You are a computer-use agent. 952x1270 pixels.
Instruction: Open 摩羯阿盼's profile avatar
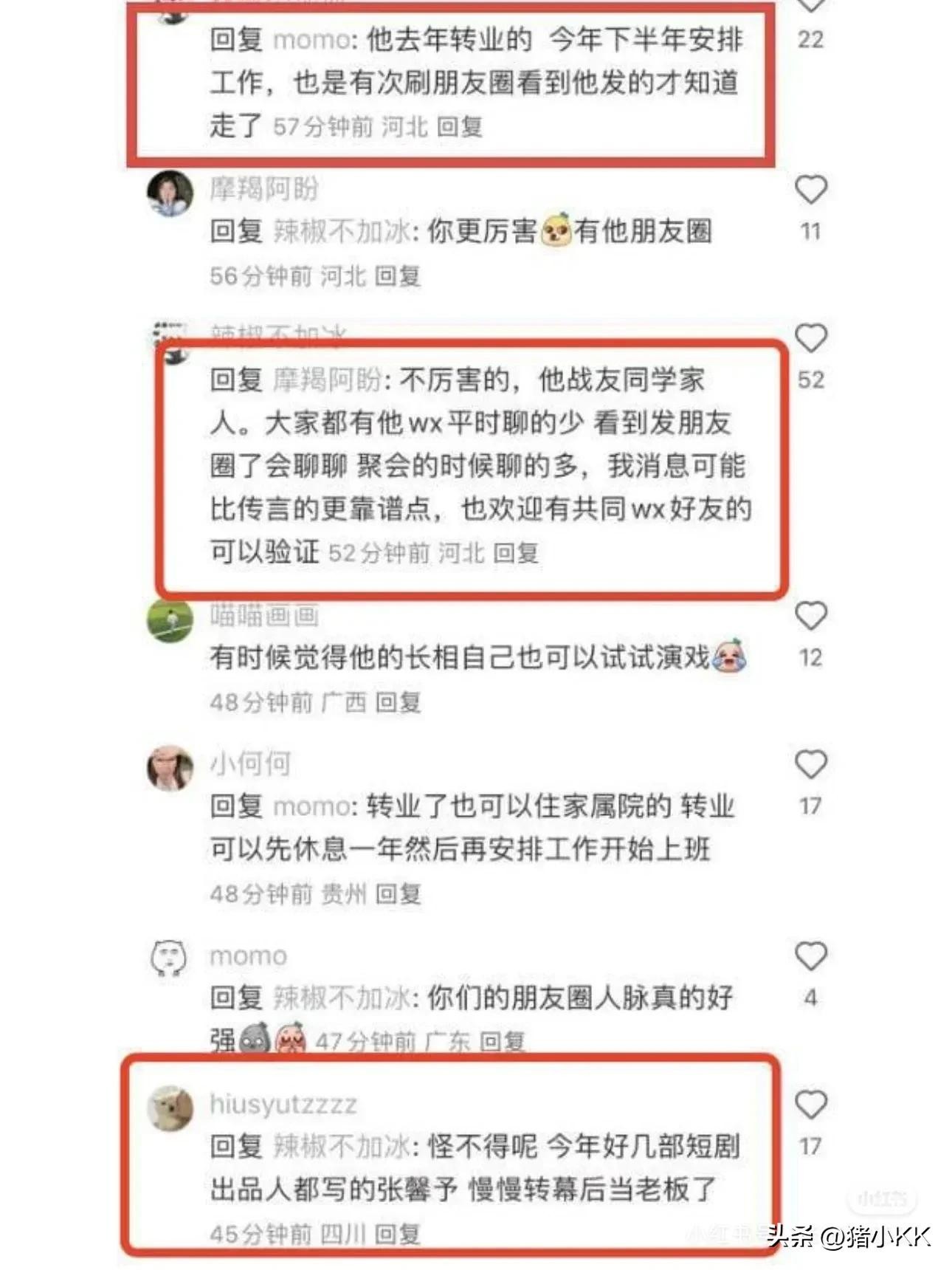pyautogui.click(x=170, y=193)
